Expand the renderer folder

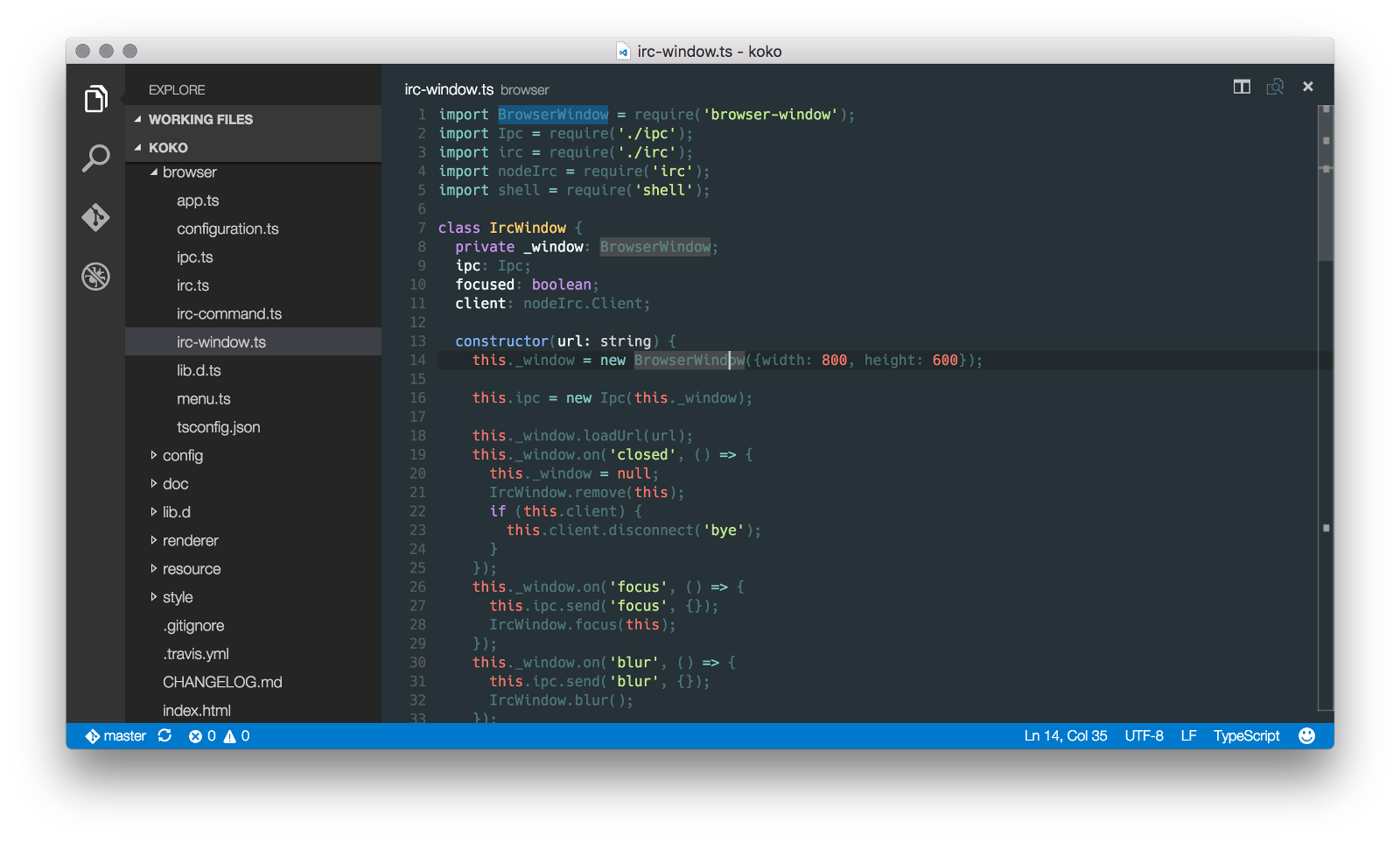pos(189,540)
